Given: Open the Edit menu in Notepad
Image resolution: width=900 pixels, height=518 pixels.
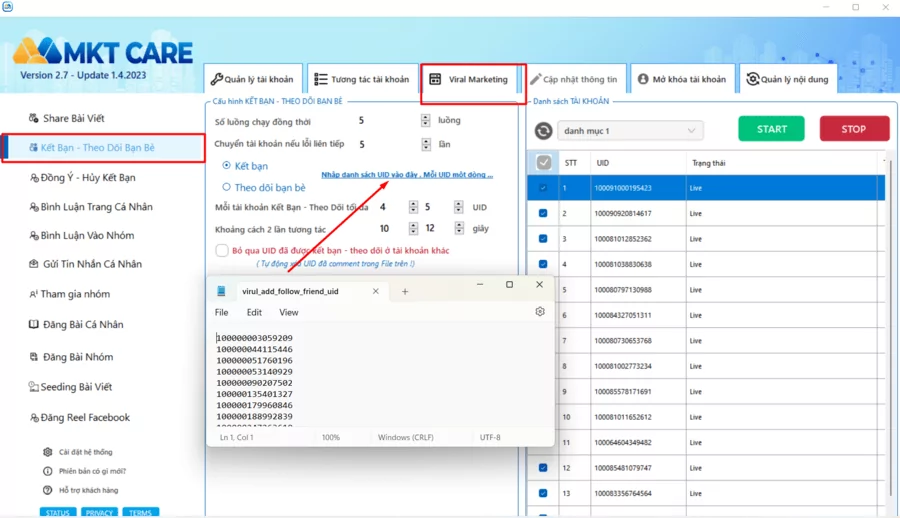Looking at the screenshot, I should tap(254, 312).
